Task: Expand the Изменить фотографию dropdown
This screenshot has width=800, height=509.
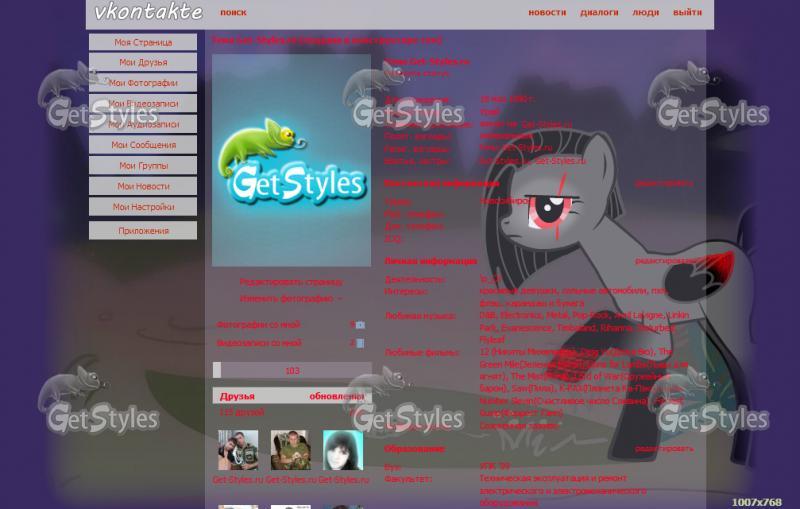Action: (x=290, y=299)
